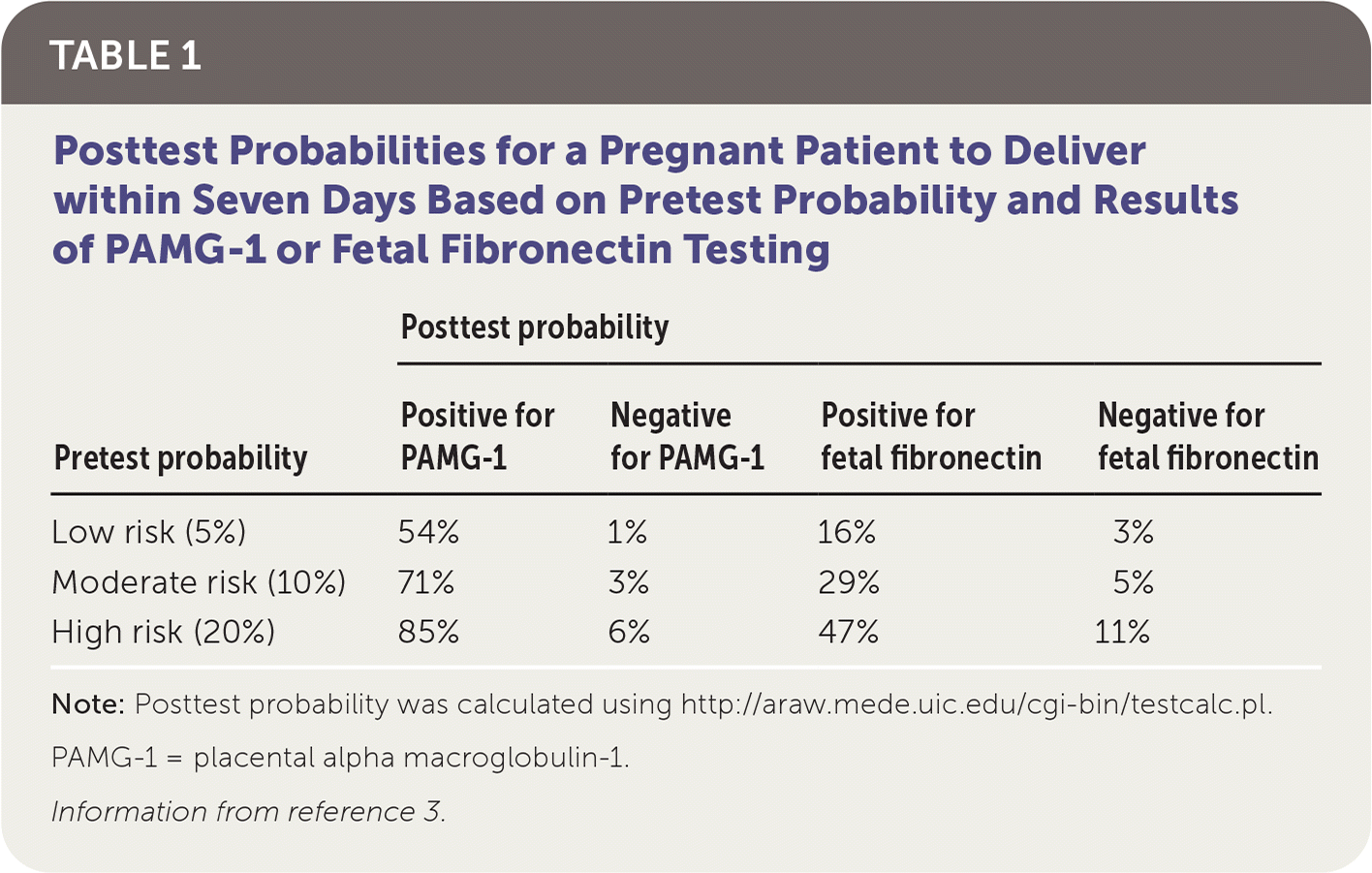This screenshot has width=1372, height=873.
Task: Select the "Posttest probability" group header
Action: coord(534,327)
